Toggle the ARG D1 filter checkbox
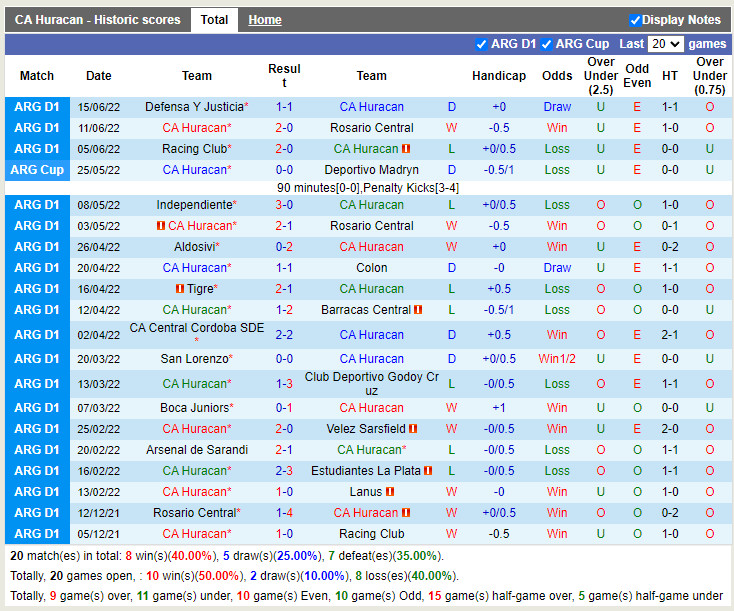 point(482,44)
